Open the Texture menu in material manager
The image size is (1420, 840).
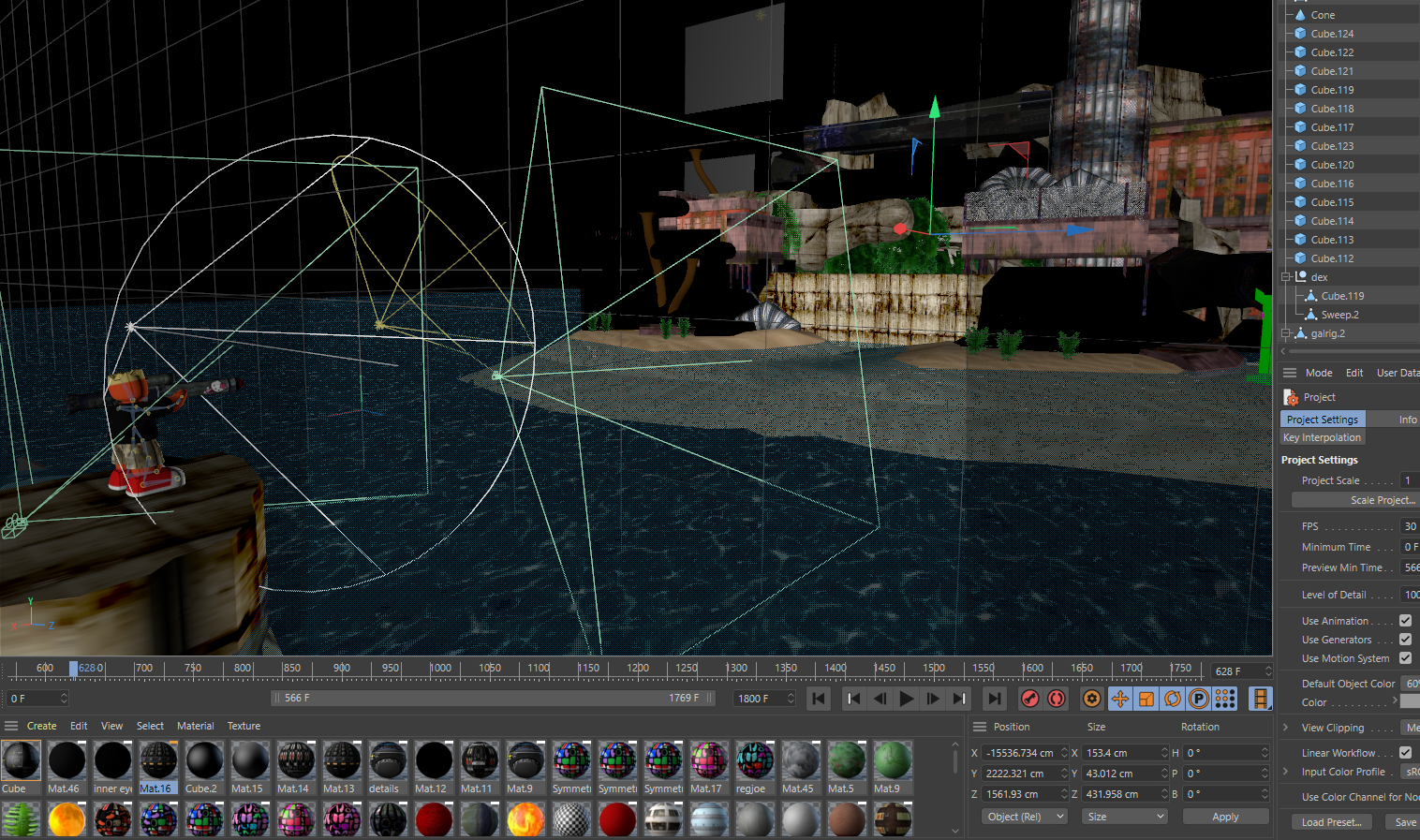[x=244, y=726]
